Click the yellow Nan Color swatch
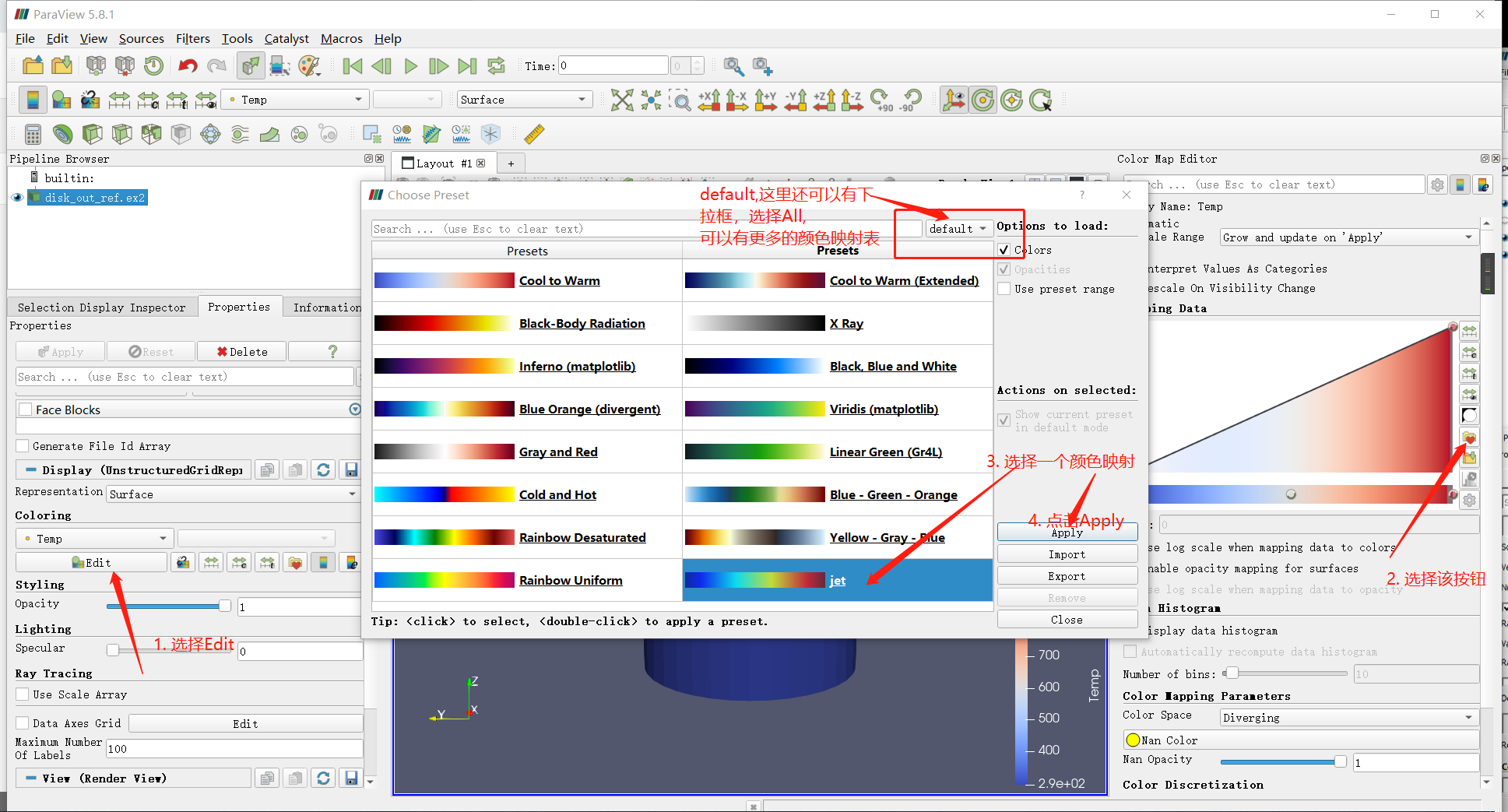Image resolution: width=1508 pixels, height=812 pixels. [x=1134, y=740]
